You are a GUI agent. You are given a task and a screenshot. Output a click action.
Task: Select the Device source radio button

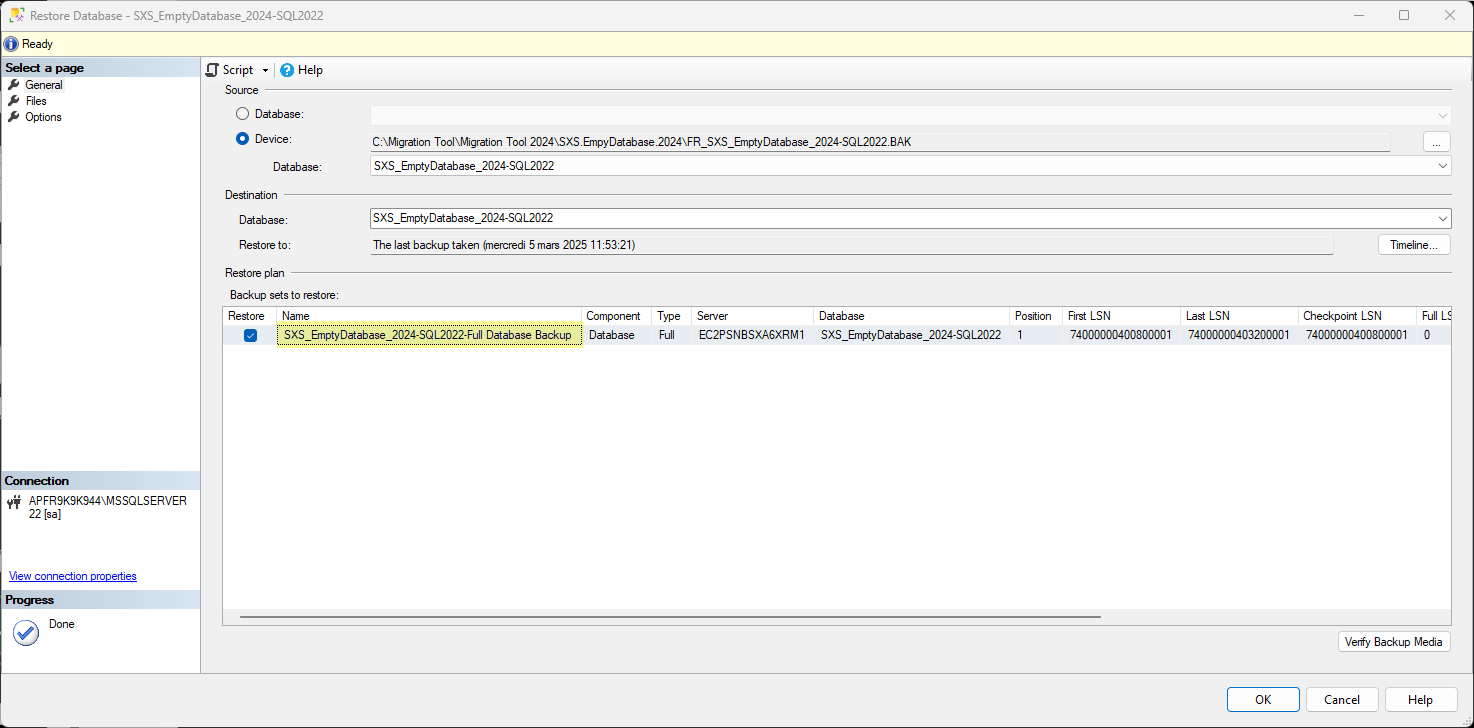point(242,139)
